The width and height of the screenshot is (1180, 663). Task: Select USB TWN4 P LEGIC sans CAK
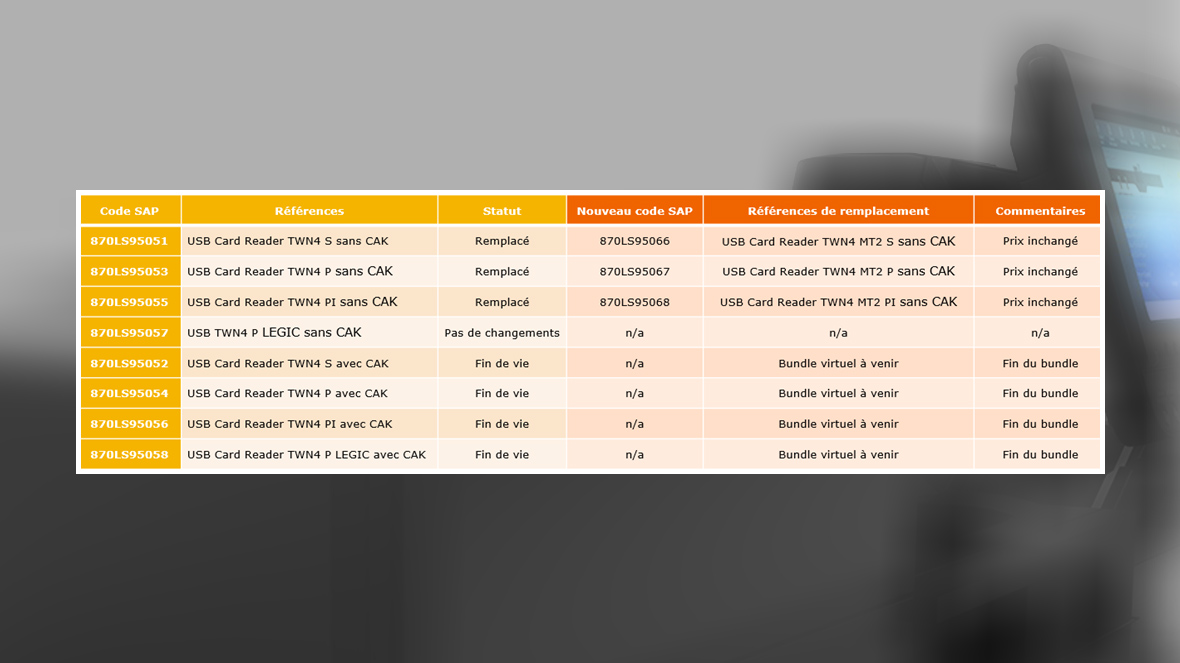coord(274,333)
